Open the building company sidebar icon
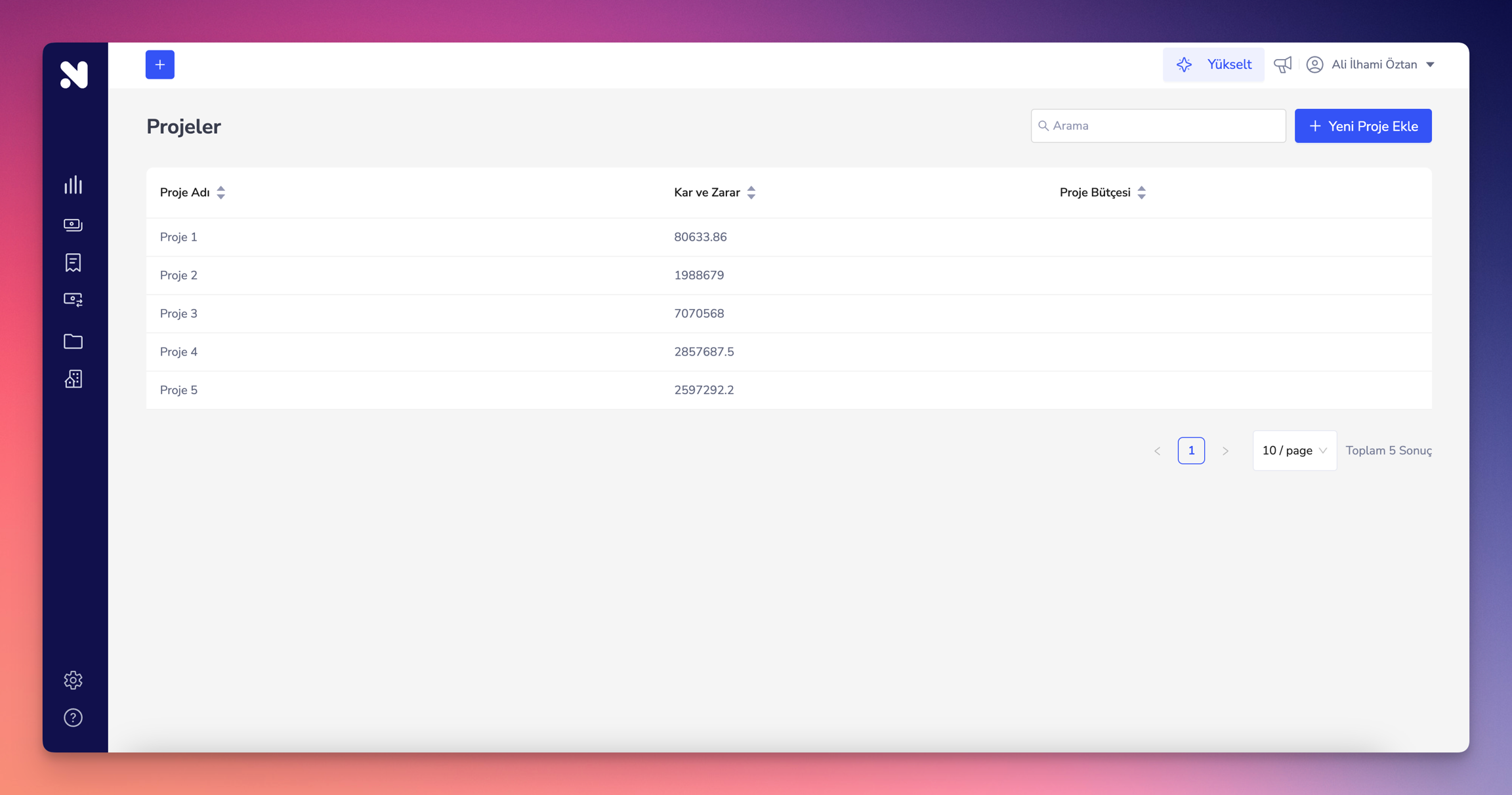Screen dimensions: 1512x795 (73, 379)
